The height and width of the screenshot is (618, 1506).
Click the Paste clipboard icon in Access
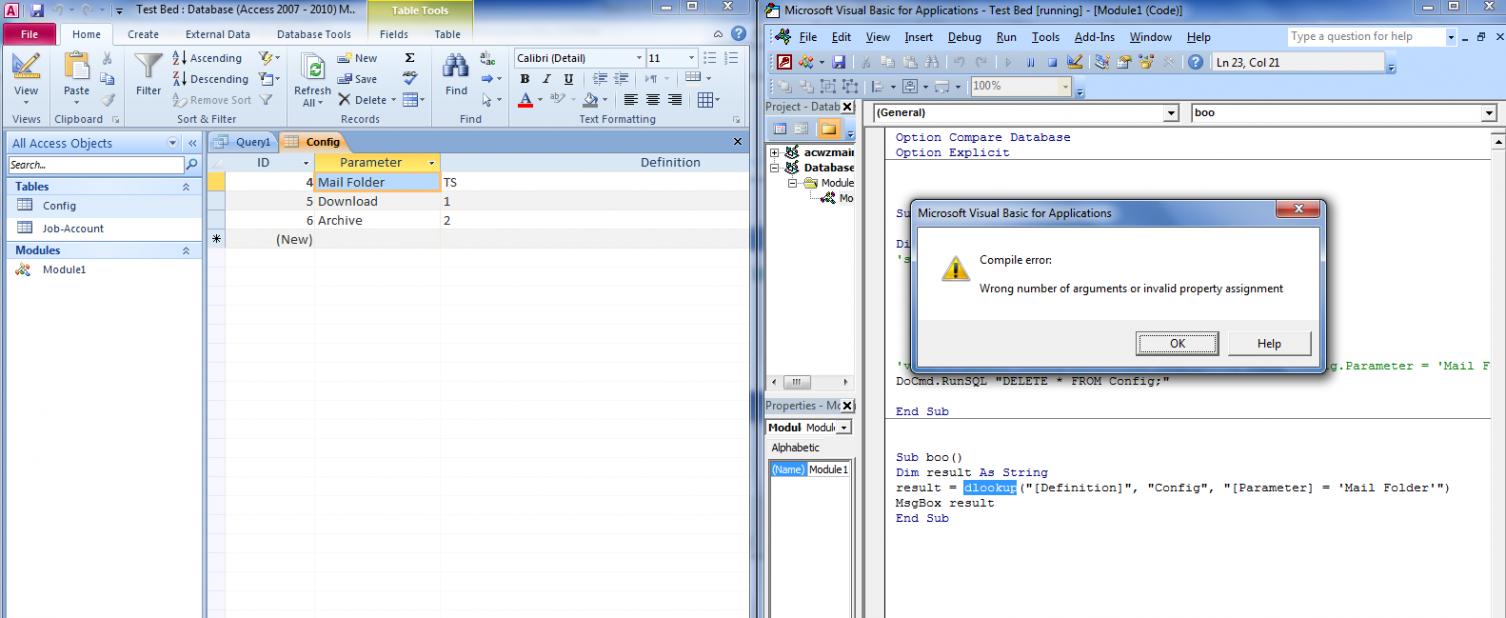pos(76,67)
